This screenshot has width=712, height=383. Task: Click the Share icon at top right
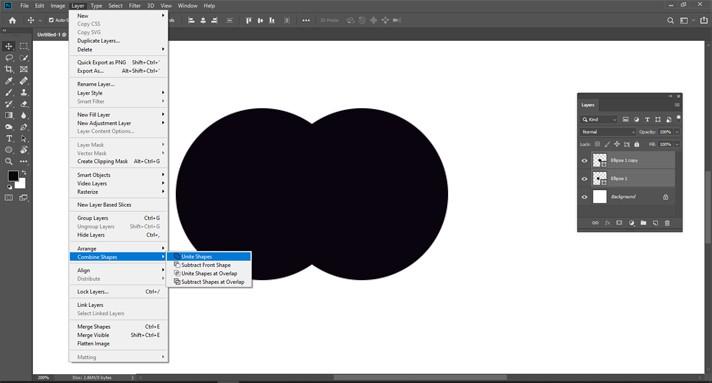point(703,20)
